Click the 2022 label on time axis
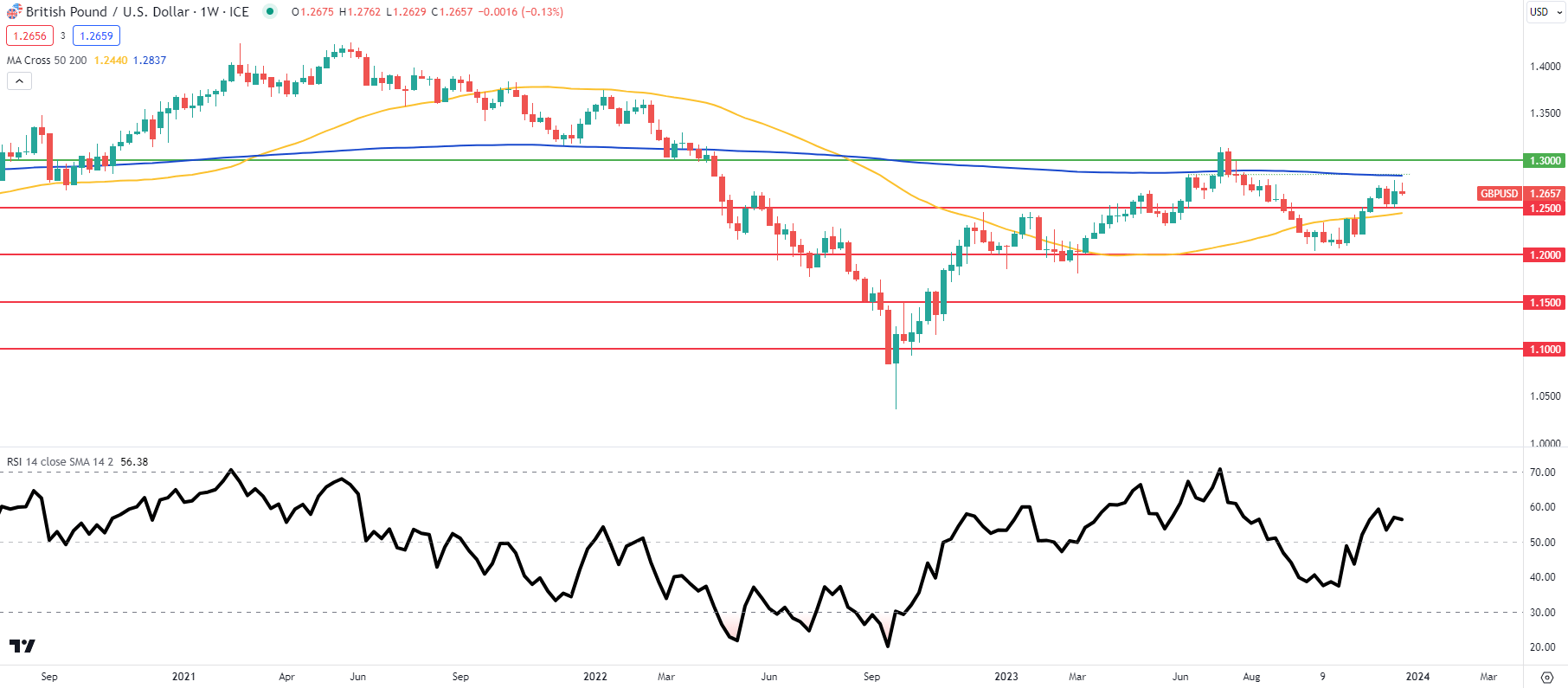Image resolution: width=1568 pixels, height=688 pixels. click(595, 677)
